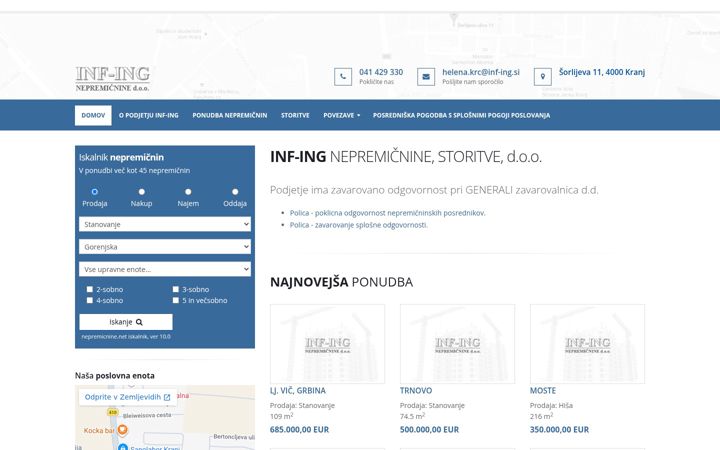Click the LJ. VIČ, GRBINA listing thumbnail

click(x=327, y=344)
